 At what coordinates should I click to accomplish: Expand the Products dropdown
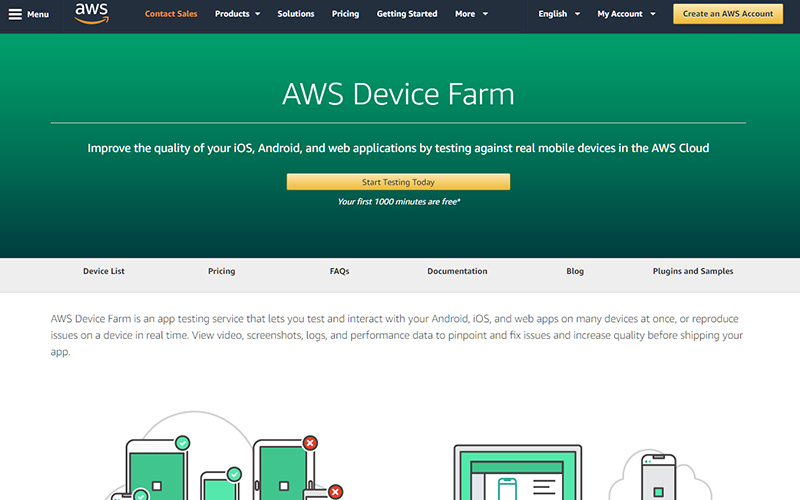pos(237,14)
